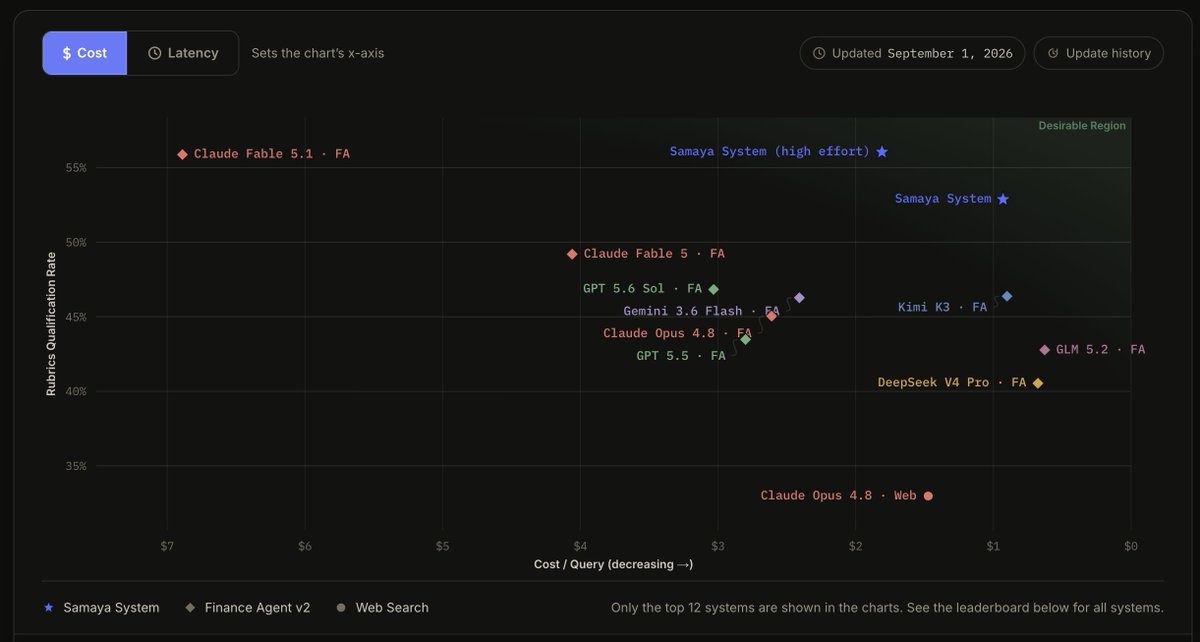Select the Claude Fable 5.1 diamond marker

pyautogui.click(x=182, y=154)
